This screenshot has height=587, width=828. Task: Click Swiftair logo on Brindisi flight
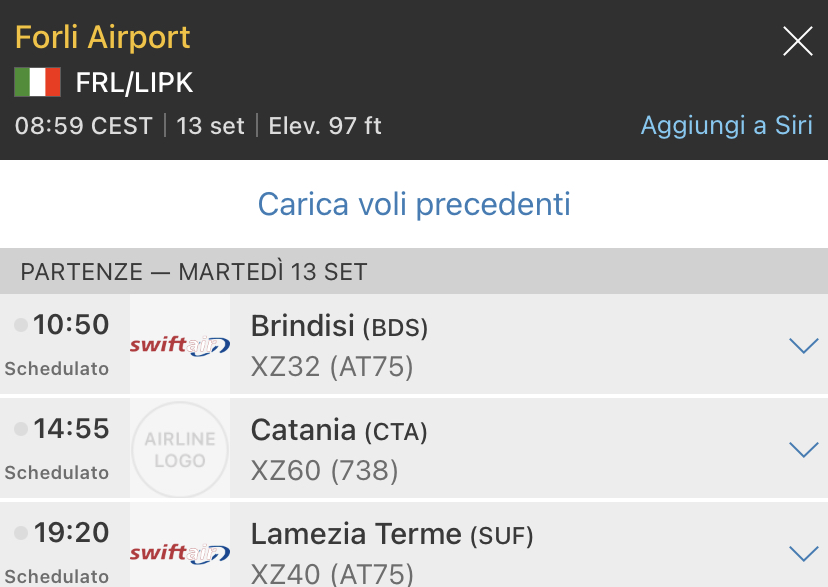(x=180, y=345)
